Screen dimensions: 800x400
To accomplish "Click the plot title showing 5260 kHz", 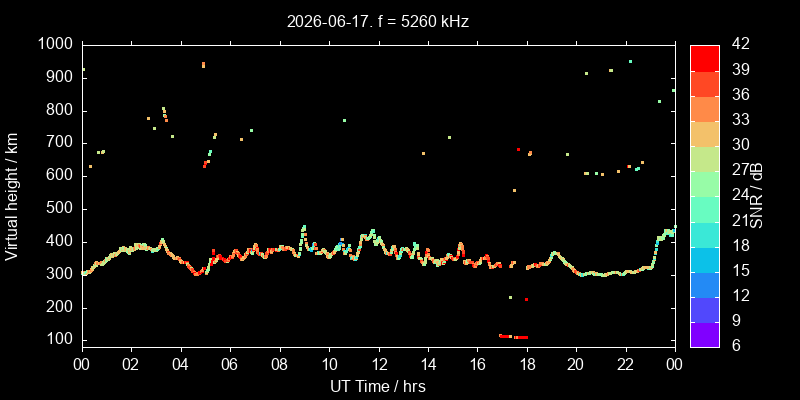I will (x=378, y=21).
